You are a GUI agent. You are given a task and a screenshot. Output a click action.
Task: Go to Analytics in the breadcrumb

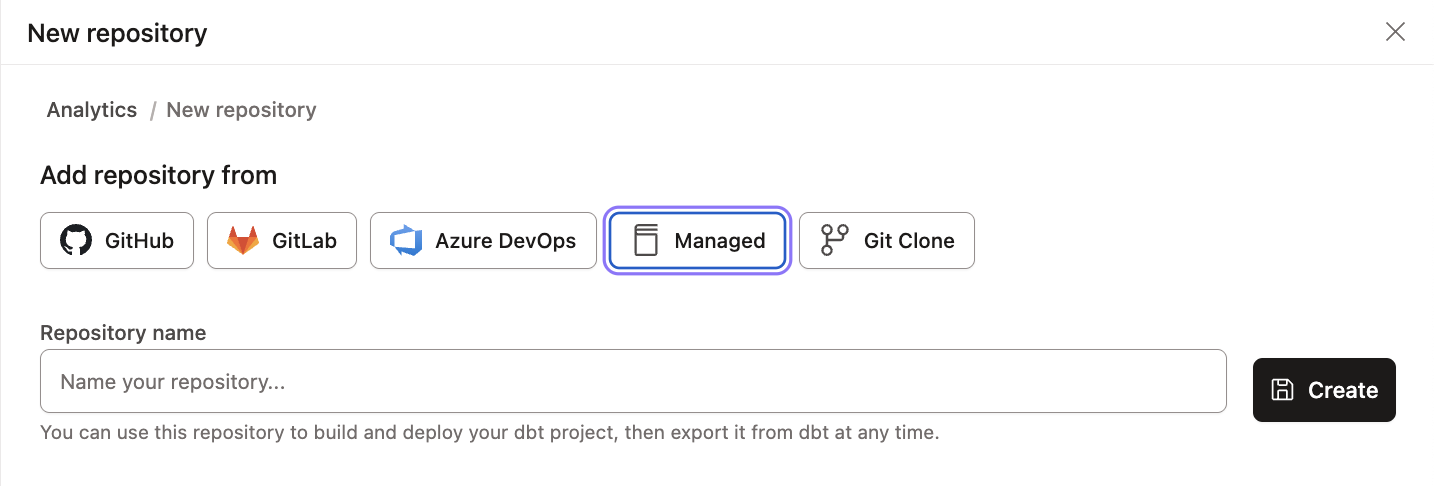(92, 110)
